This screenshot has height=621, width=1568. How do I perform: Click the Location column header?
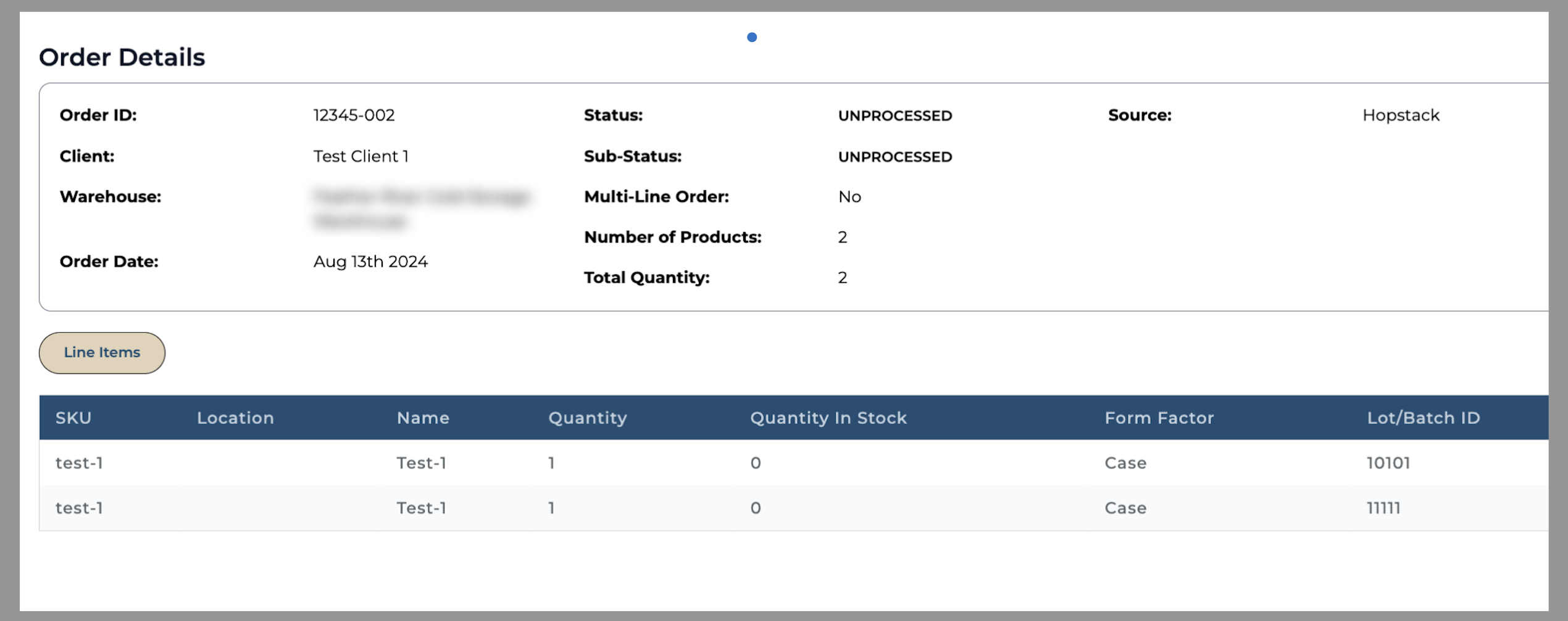tap(235, 418)
